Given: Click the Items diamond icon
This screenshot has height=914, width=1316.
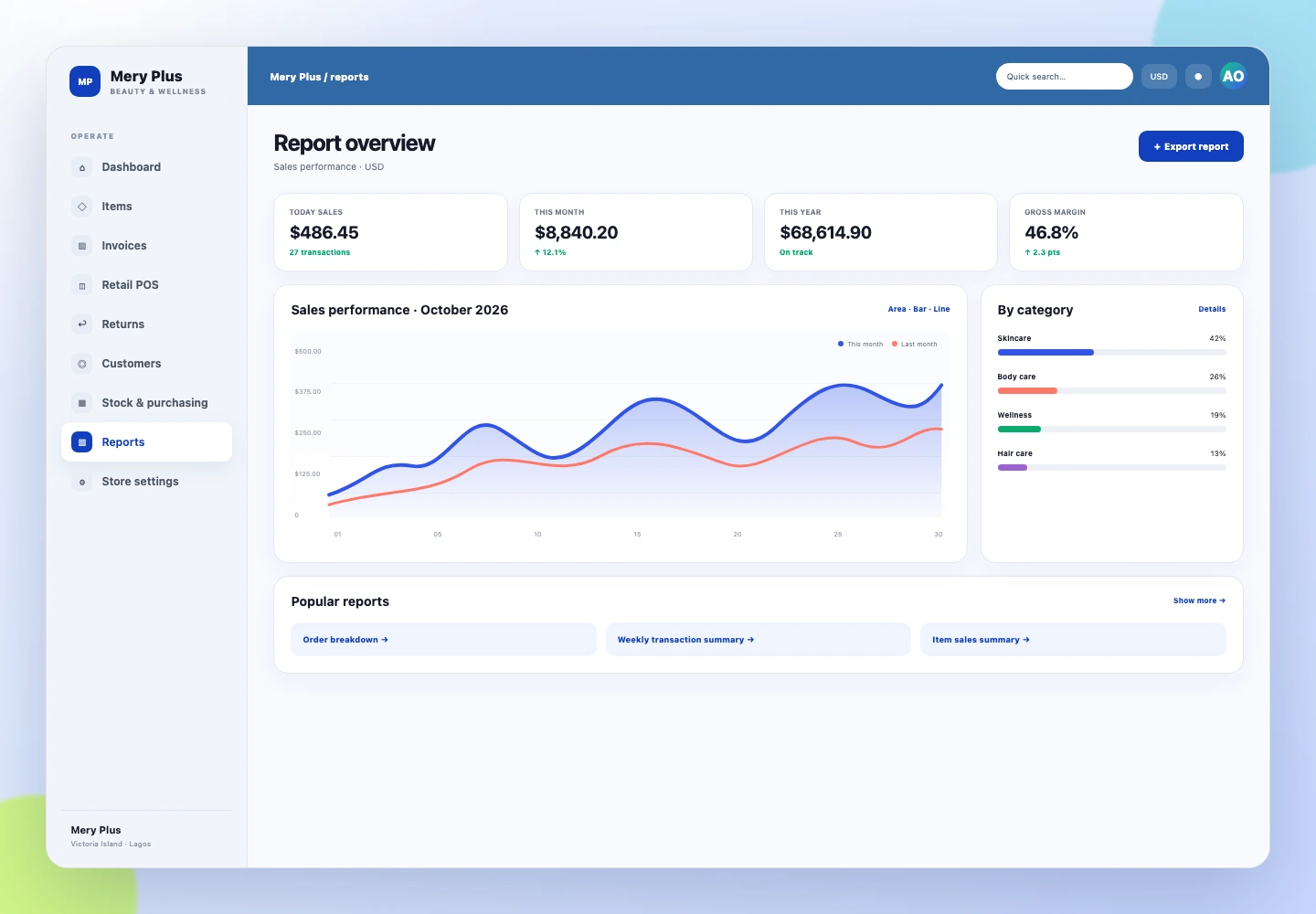Looking at the screenshot, I should pyautogui.click(x=82, y=207).
